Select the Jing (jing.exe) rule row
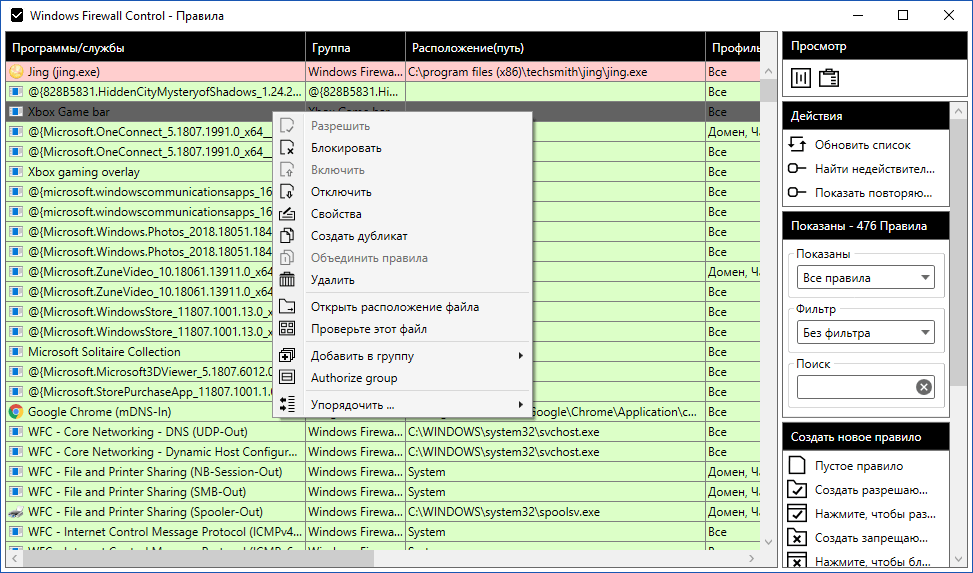The height and width of the screenshot is (573, 973). pyautogui.click(x=383, y=71)
